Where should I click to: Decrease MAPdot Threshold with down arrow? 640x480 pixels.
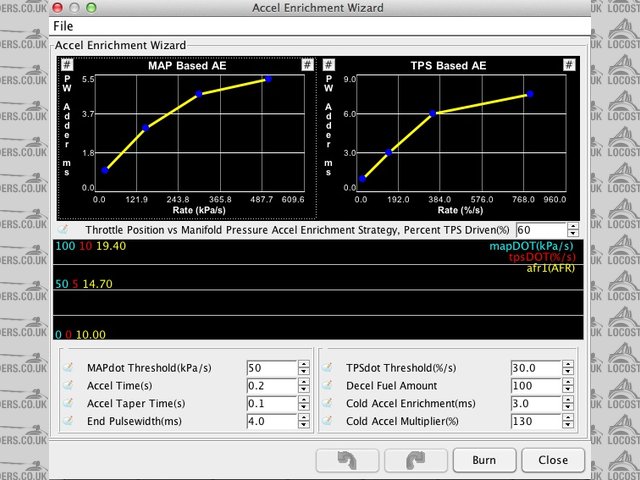(x=303, y=371)
